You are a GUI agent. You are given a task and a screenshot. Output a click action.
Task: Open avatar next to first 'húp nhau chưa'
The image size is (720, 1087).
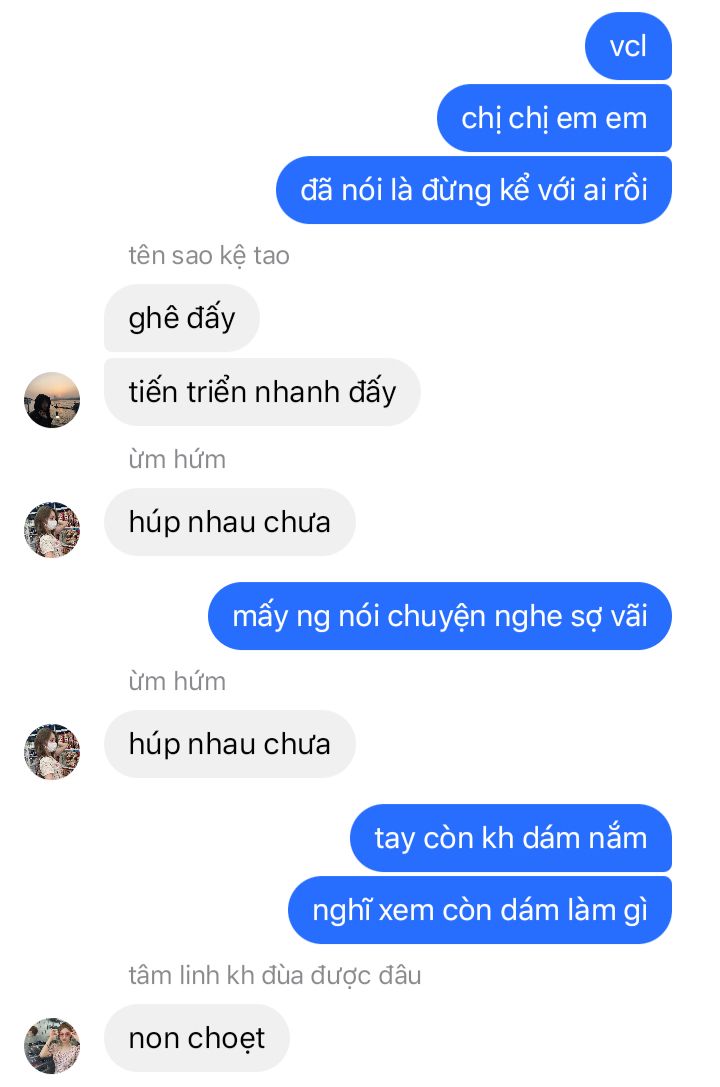coord(52,530)
